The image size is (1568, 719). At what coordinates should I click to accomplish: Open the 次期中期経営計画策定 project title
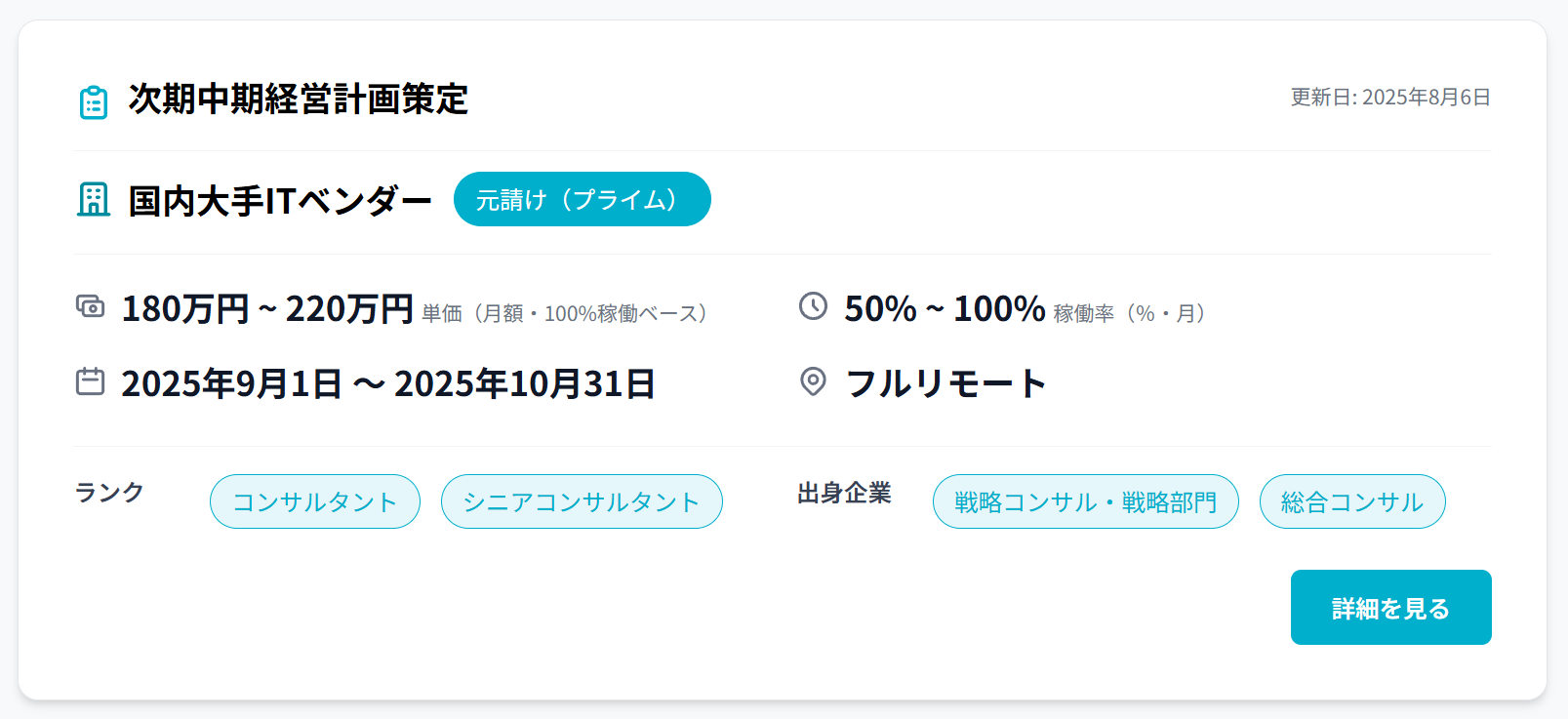point(299,100)
